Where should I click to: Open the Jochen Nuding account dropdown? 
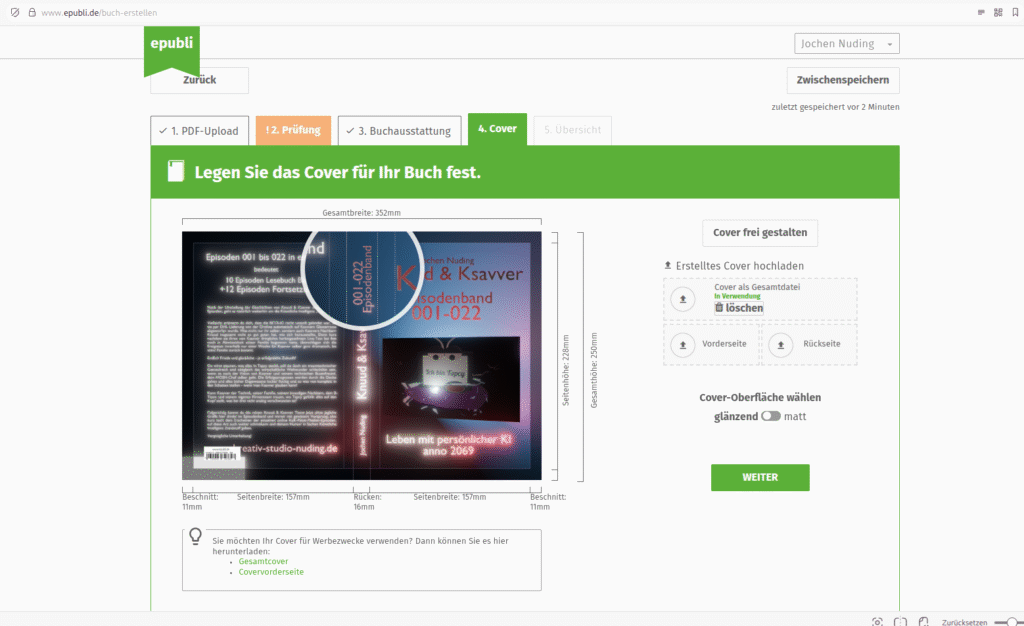click(x=847, y=44)
